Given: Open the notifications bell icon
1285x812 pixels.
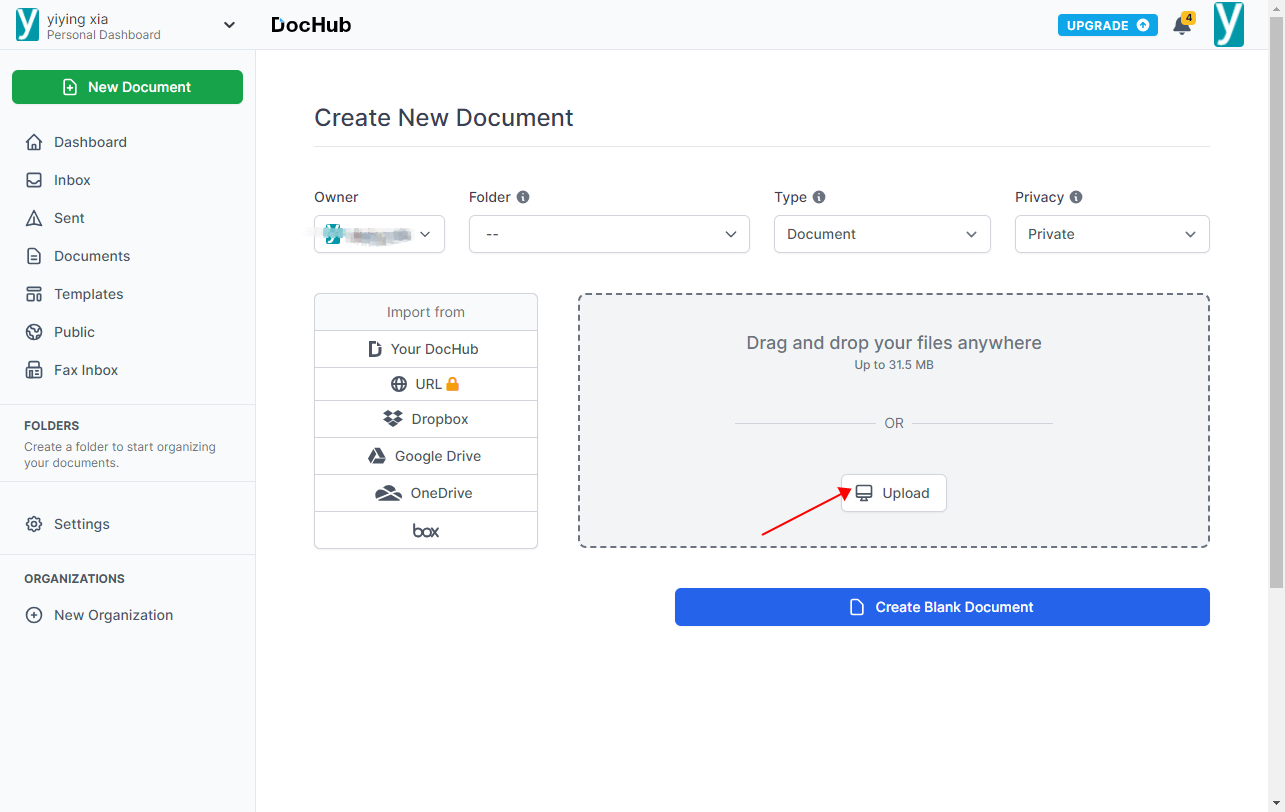Looking at the screenshot, I should [1182, 25].
